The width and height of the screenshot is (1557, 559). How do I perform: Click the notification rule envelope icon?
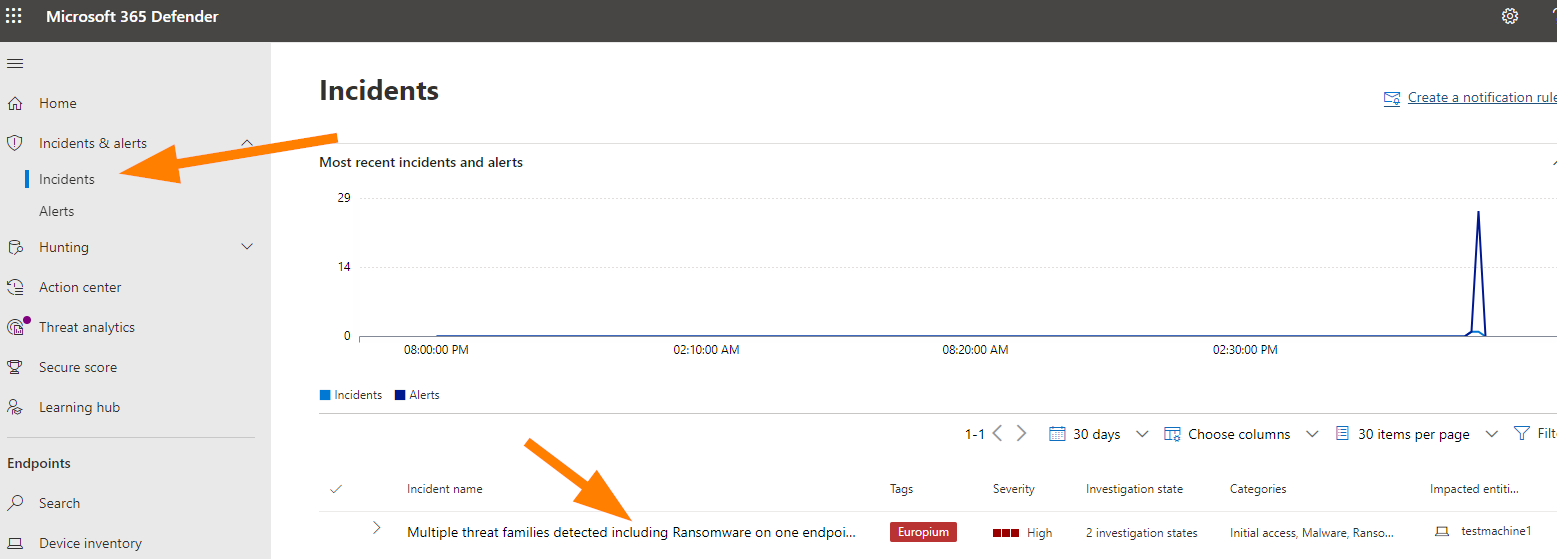point(1392,98)
